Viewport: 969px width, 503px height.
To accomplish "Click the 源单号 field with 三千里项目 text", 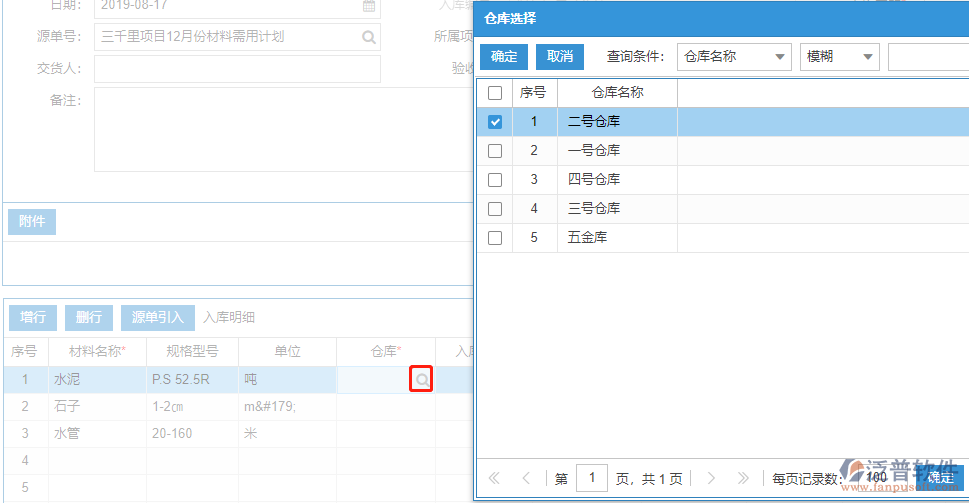I will click(237, 37).
